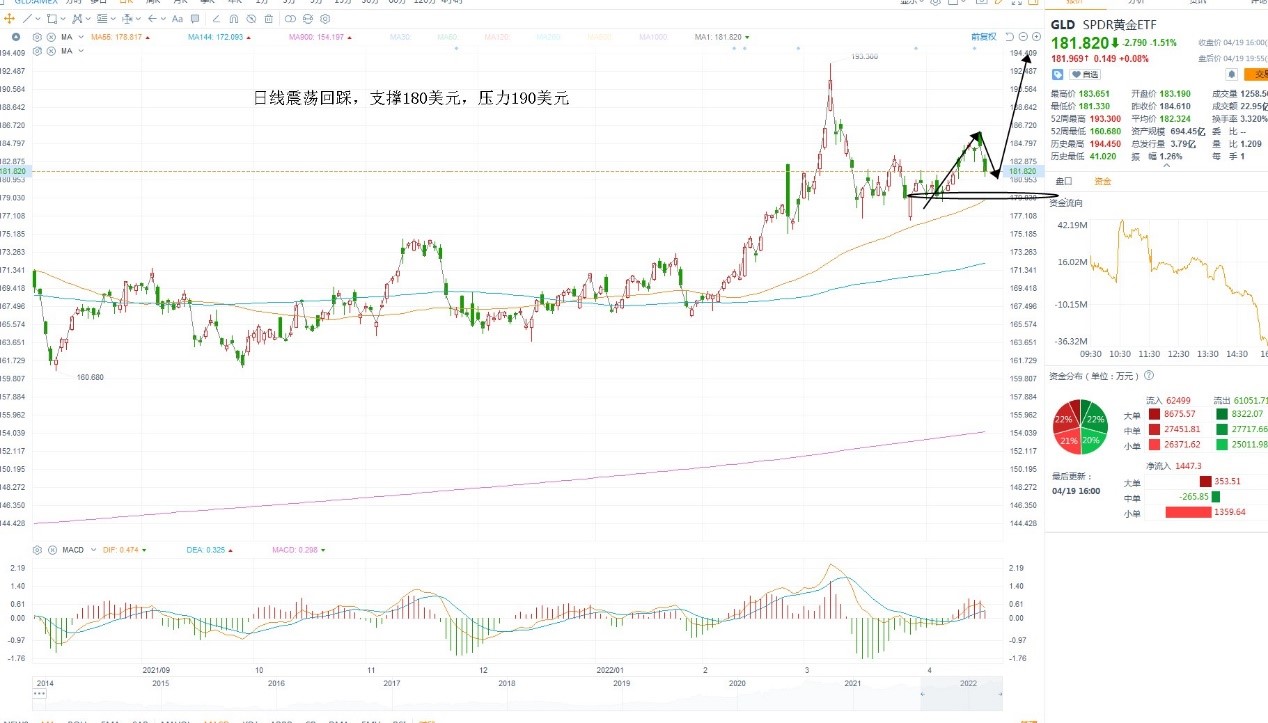The width and height of the screenshot is (1268, 723).
Task: Click the linked-circles icon in drawing toolbar
Action: pos(290,19)
